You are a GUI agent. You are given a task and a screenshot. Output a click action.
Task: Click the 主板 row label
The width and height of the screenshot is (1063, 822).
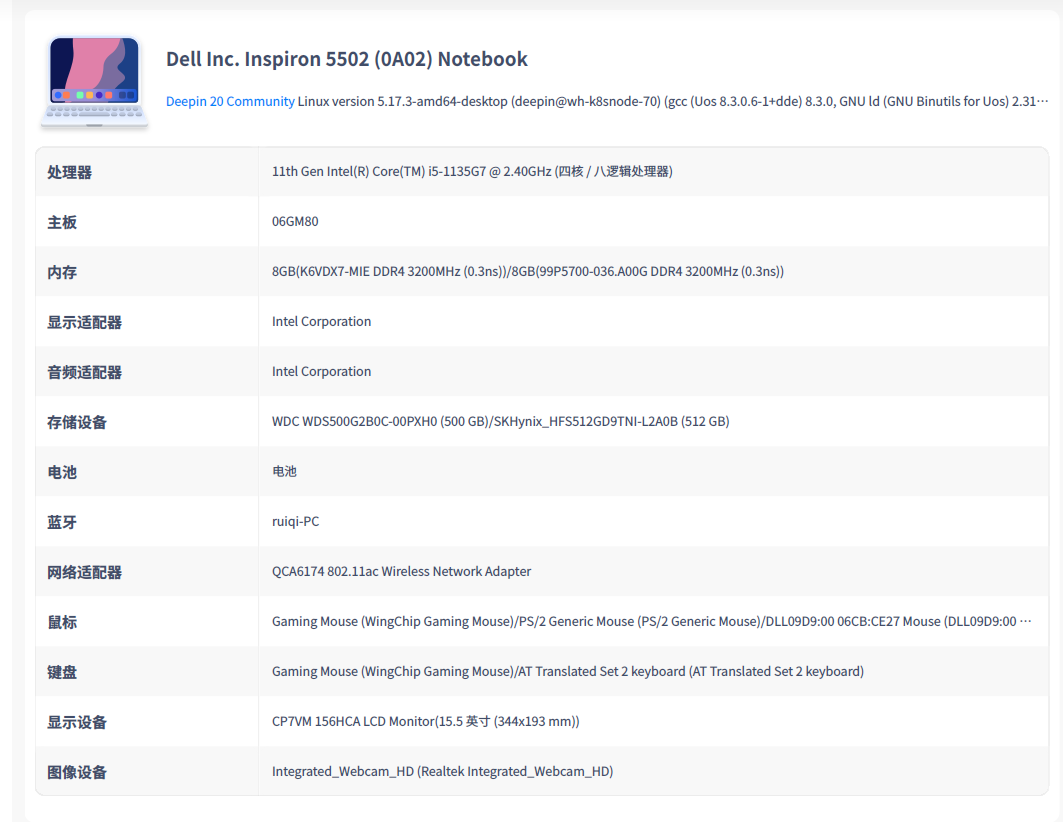(x=62, y=222)
